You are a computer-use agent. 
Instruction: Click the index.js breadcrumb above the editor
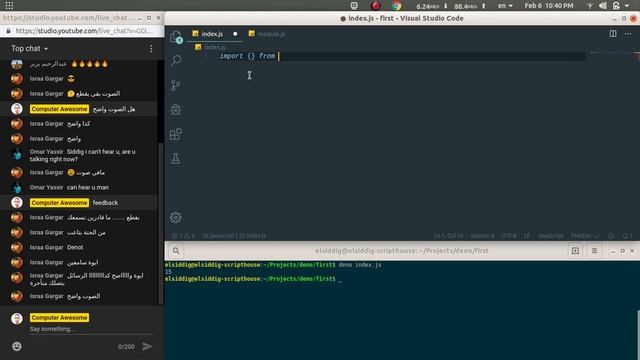click(x=210, y=47)
